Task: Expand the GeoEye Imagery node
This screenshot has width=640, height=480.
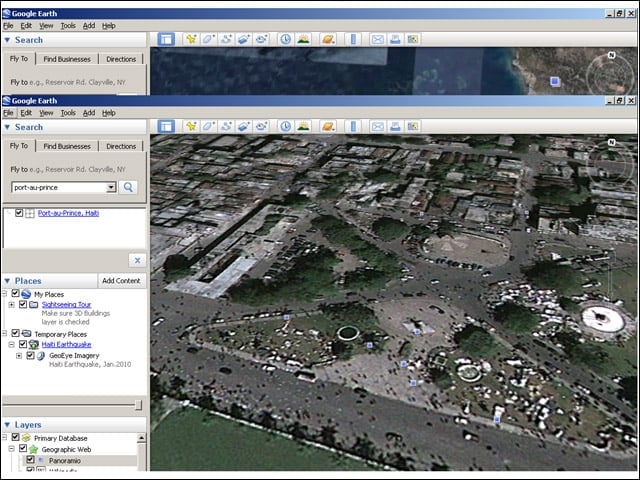Action: pyautogui.click(x=19, y=356)
